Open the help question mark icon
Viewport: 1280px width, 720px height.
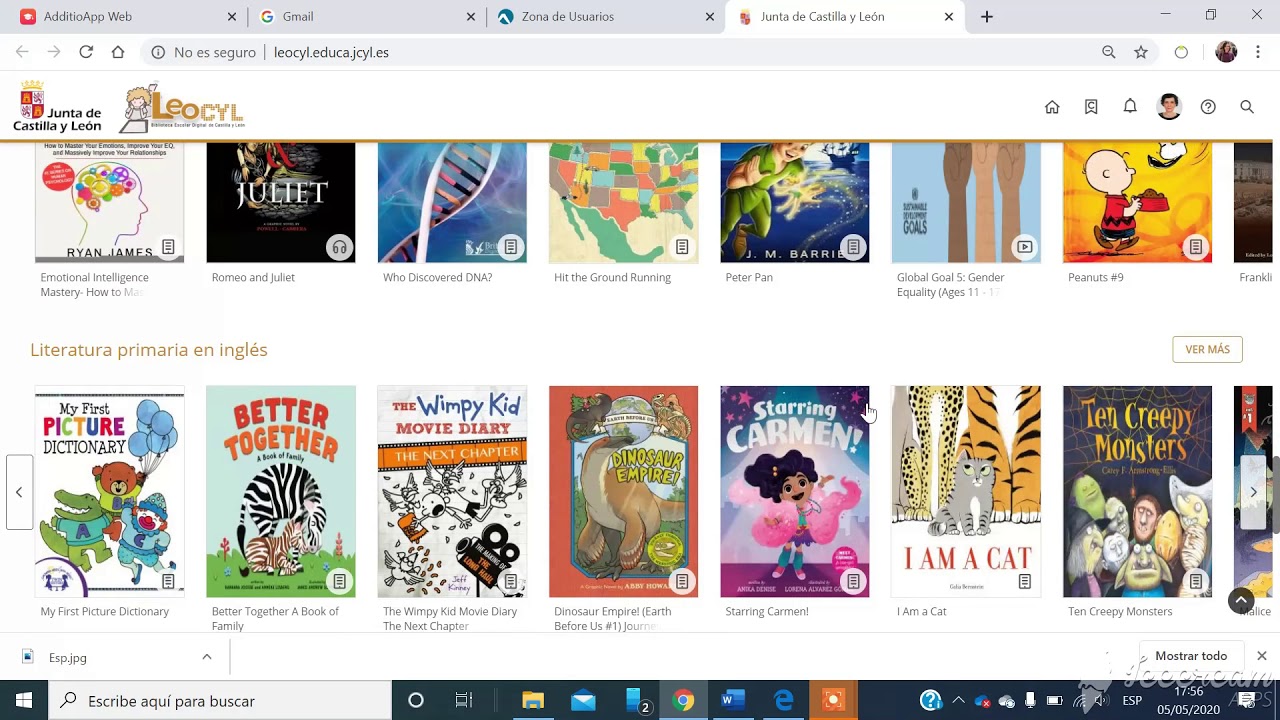click(x=1208, y=107)
